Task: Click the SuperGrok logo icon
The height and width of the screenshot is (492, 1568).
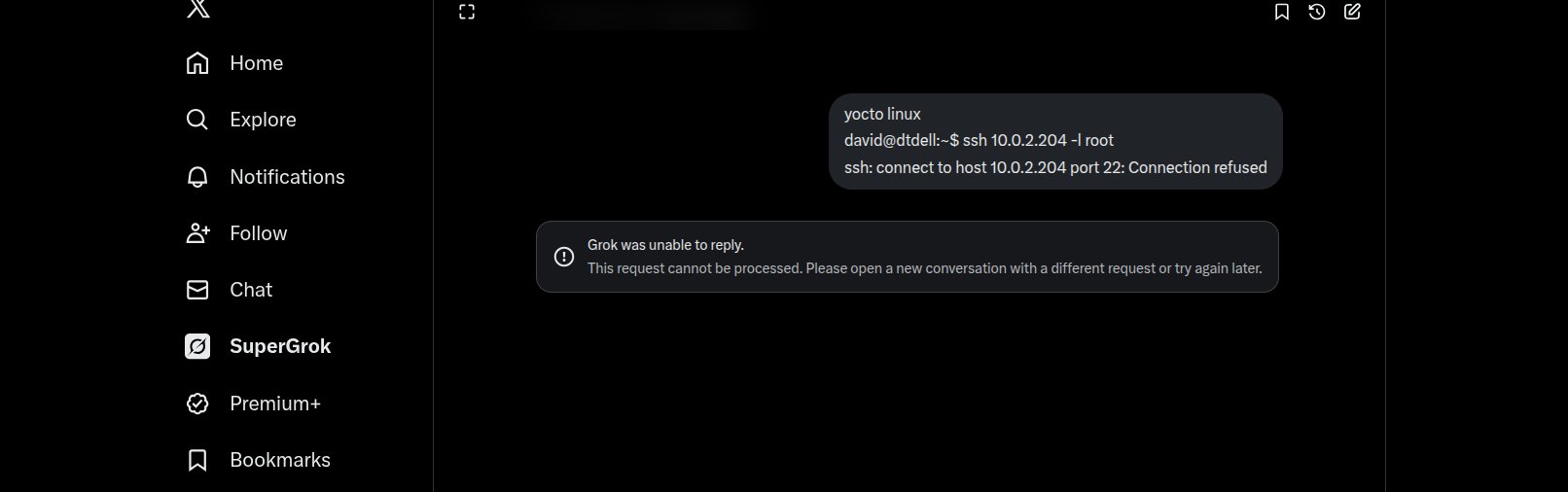Action: (x=197, y=346)
